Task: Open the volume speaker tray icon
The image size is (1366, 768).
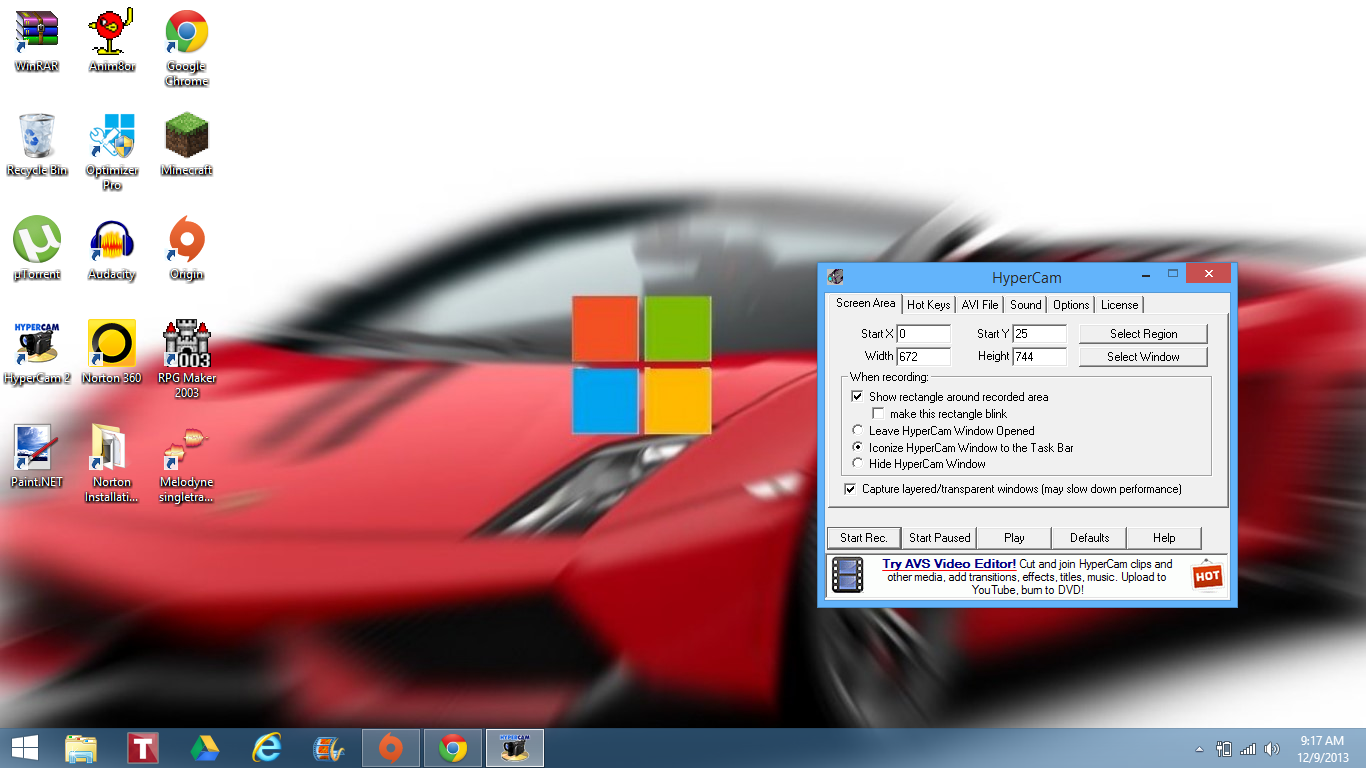Action: click(x=1272, y=748)
